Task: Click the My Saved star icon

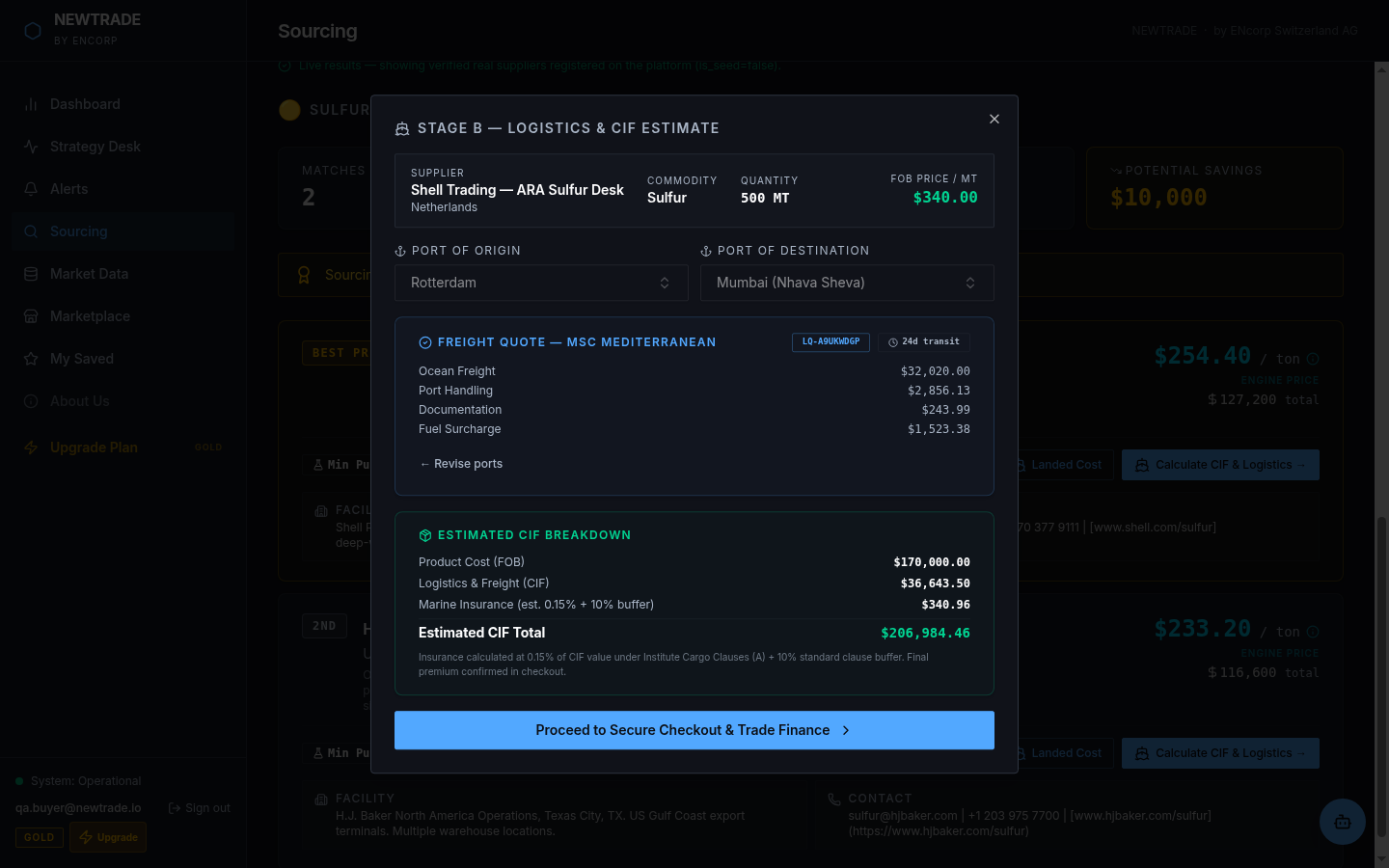Action: (x=31, y=359)
